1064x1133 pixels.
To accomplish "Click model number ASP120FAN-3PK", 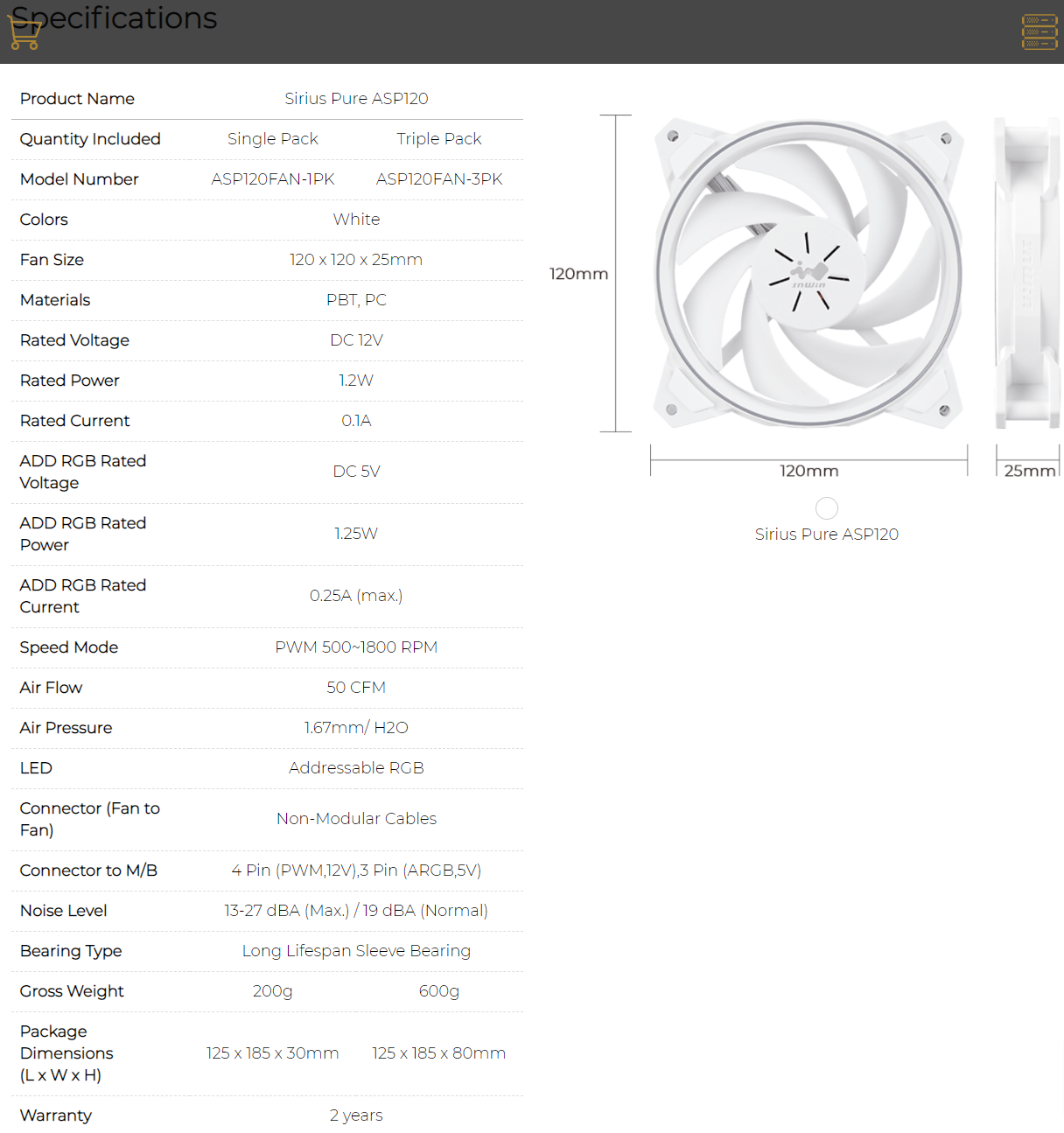I will point(438,179).
